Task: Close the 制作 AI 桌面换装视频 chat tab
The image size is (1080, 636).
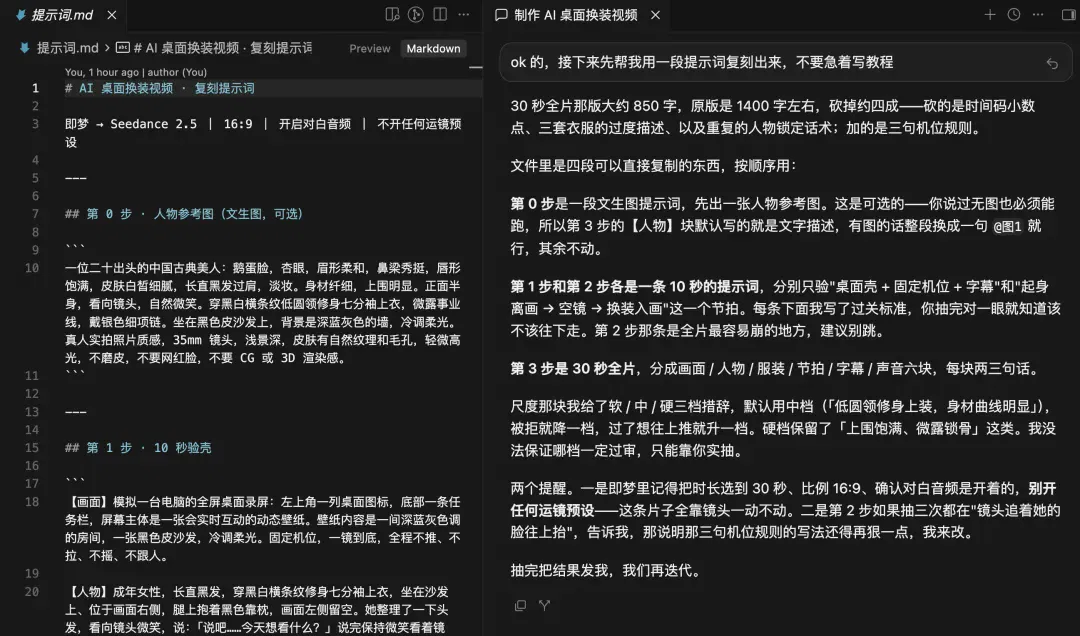Action: click(655, 14)
